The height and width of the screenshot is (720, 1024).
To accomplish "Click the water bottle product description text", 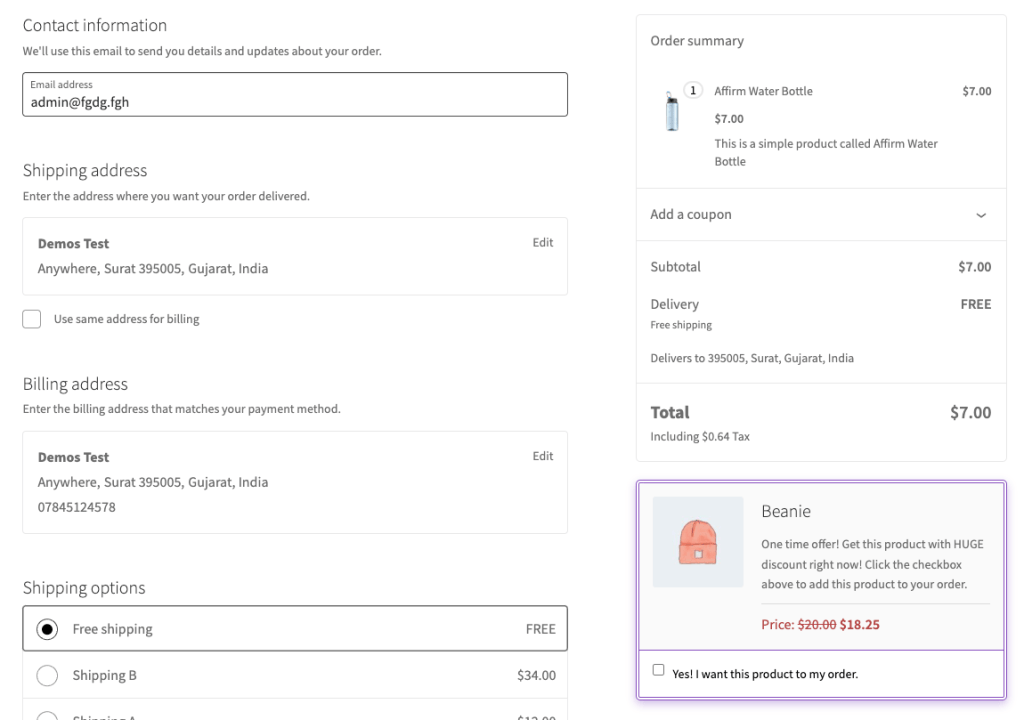I will 826,152.
